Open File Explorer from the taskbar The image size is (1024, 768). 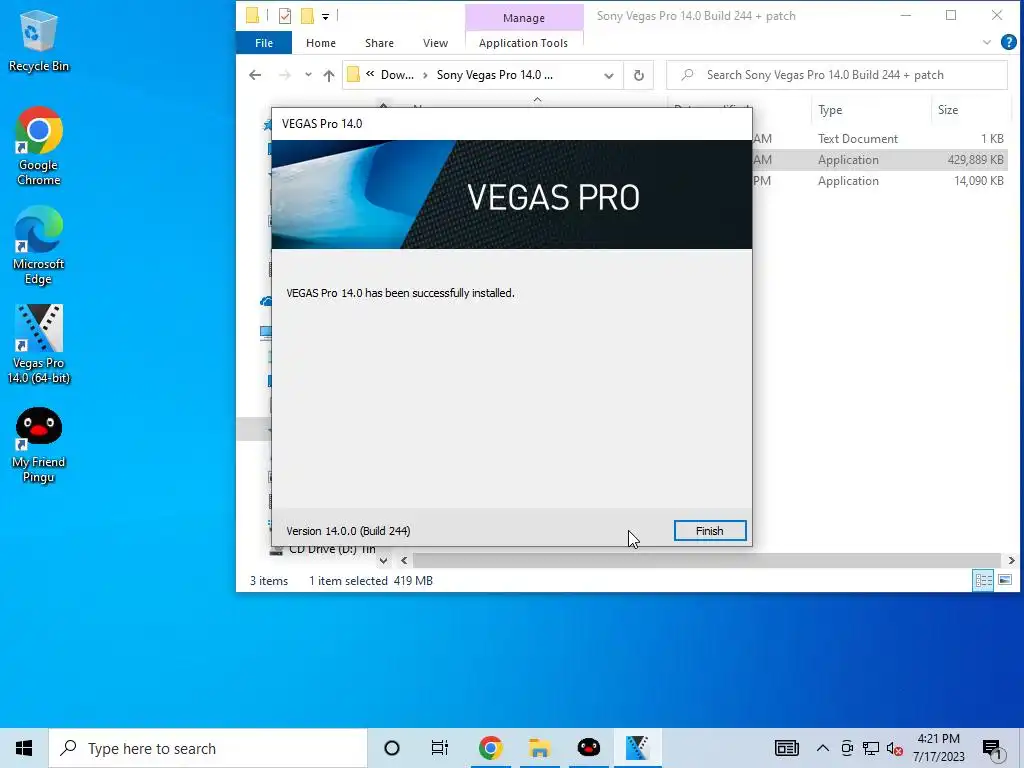pos(539,748)
